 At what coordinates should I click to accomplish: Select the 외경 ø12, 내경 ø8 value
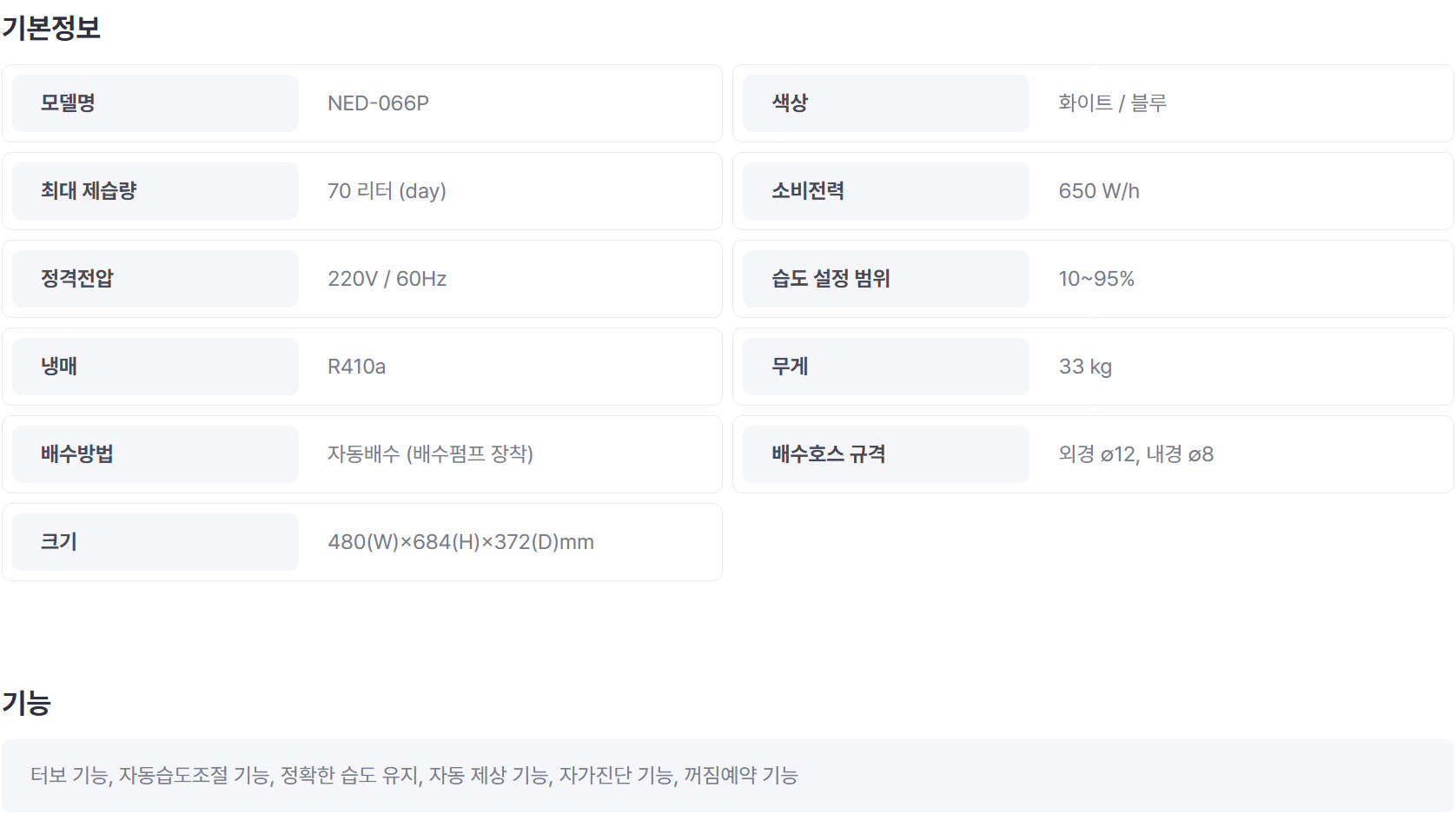[x=1135, y=454]
